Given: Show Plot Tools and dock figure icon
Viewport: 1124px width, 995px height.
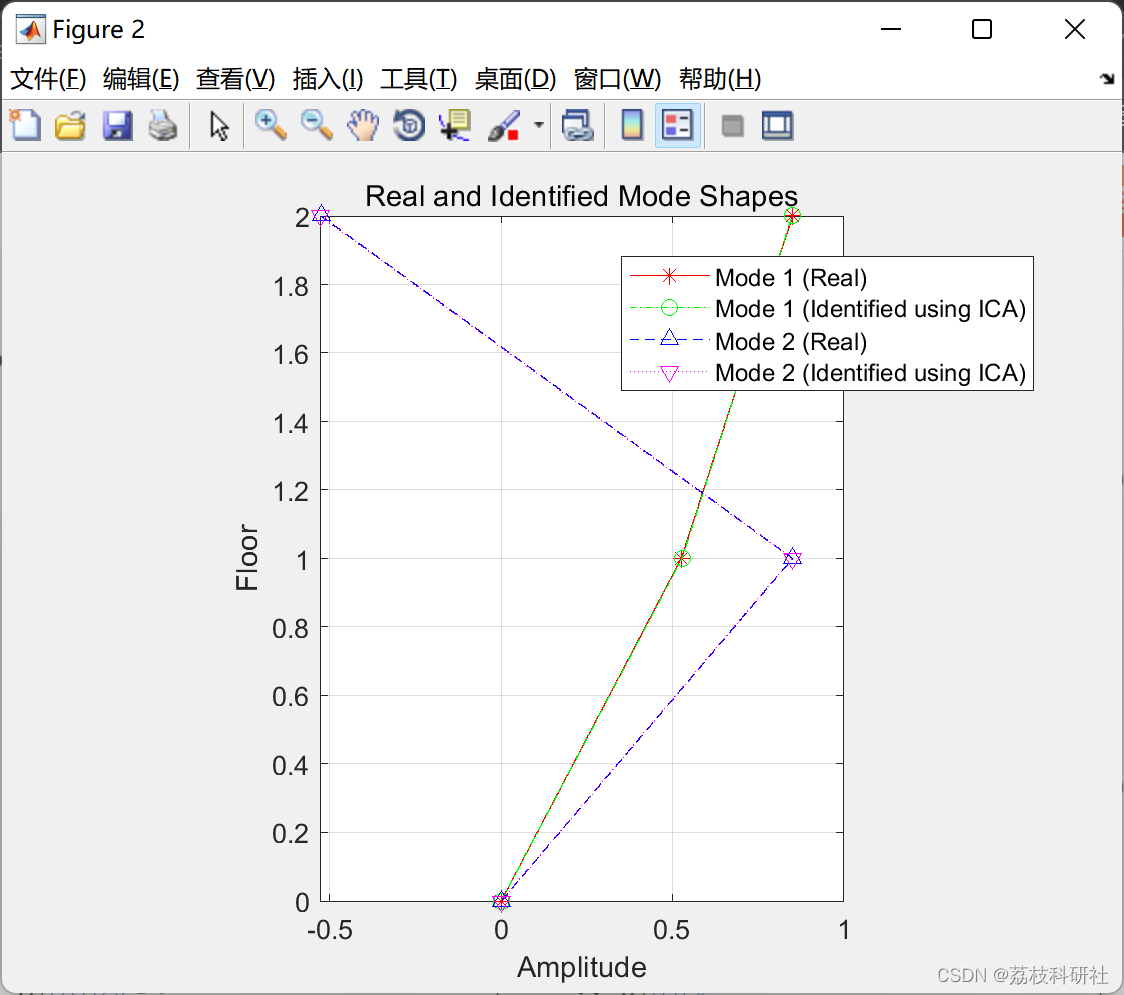Looking at the screenshot, I should click(x=777, y=125).
